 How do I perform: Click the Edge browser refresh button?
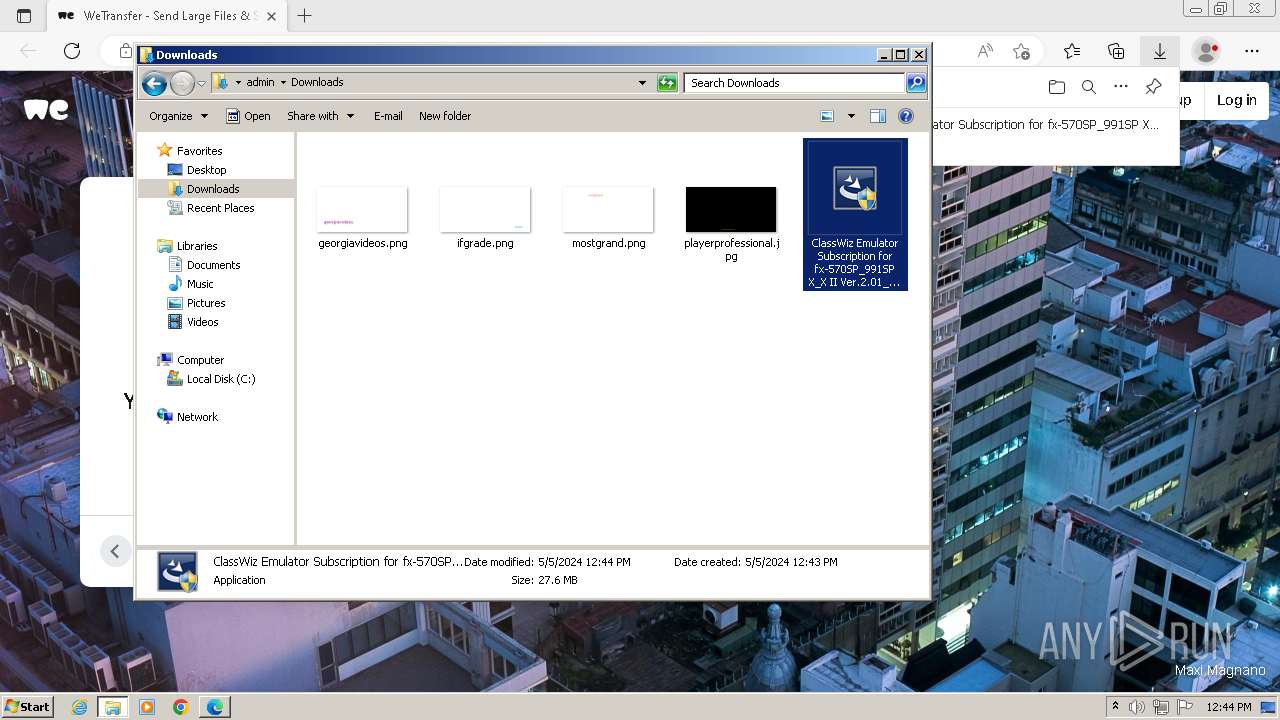coord(72,51)
